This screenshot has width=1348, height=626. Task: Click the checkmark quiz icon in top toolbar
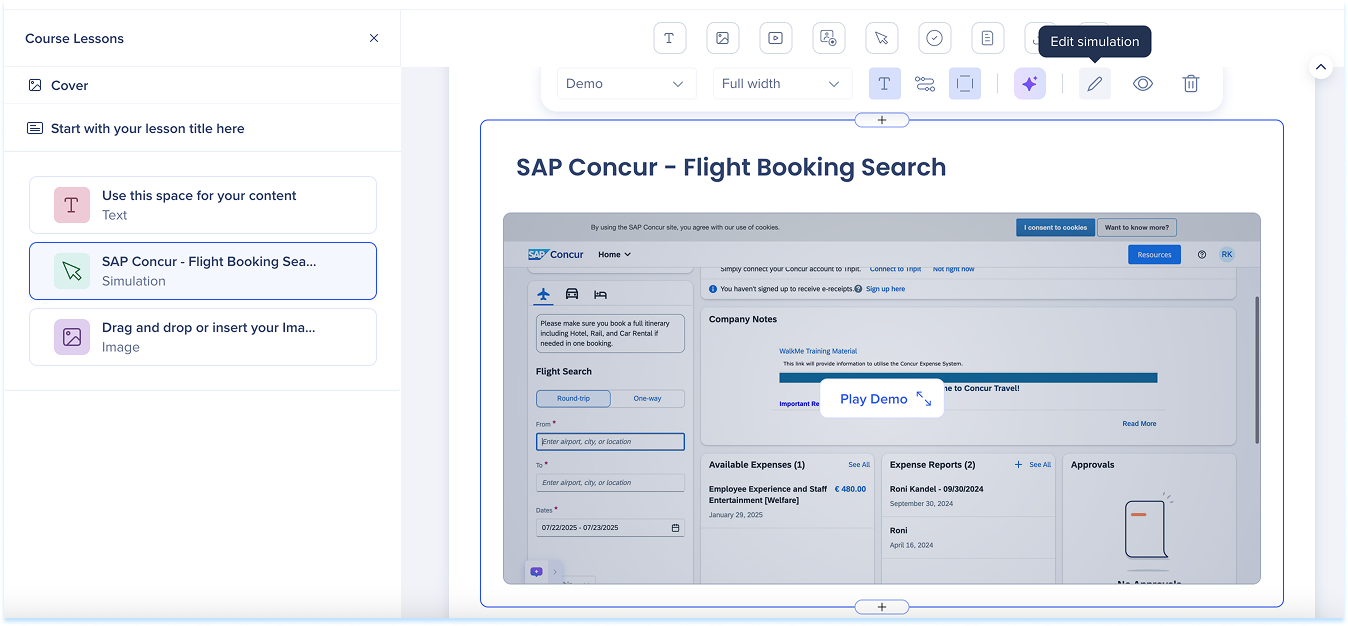point(934,38)
